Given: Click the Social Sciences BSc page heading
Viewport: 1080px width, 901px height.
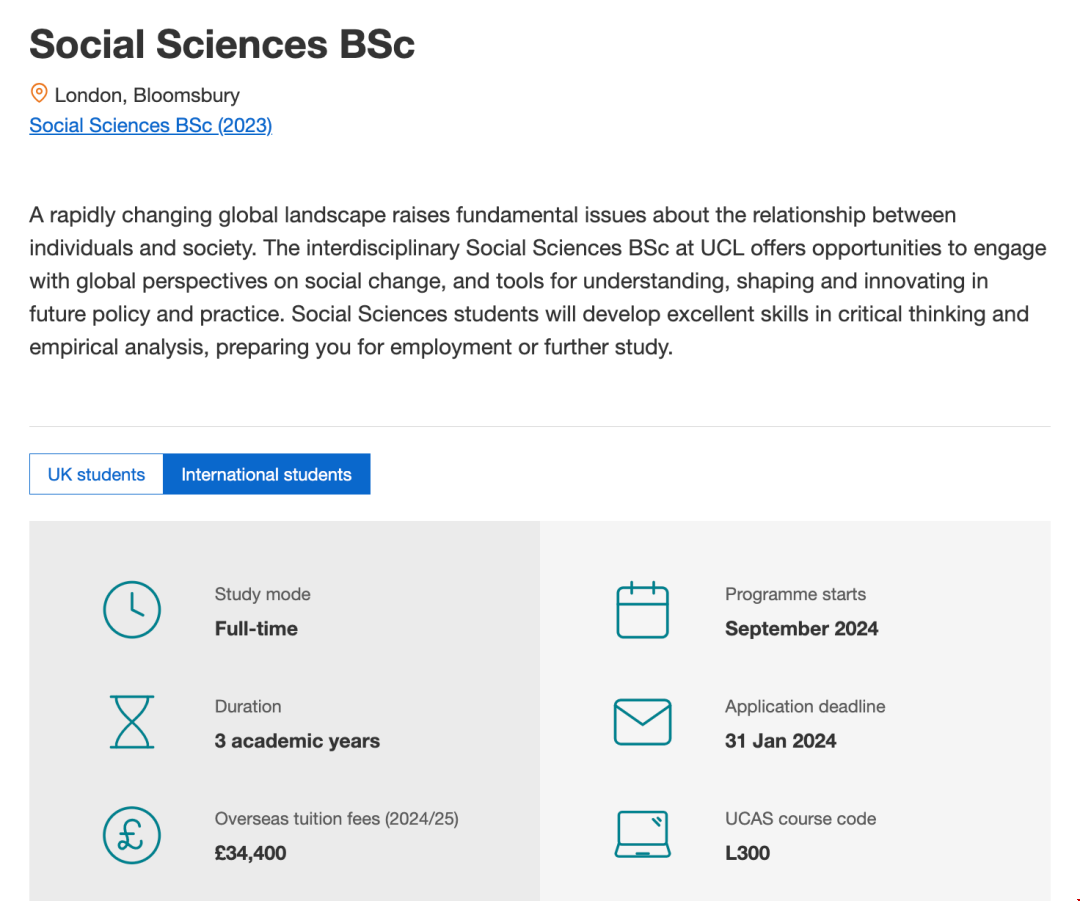Looking at the screenshot, I should 220,44.
